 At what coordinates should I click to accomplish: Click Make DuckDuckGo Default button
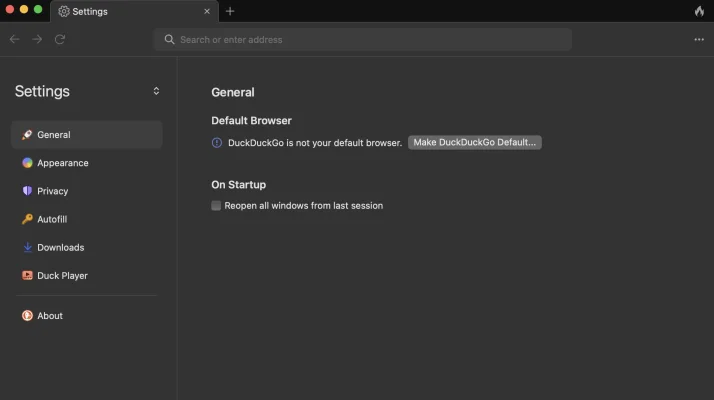pyautogui.click(x=474, y=142)
